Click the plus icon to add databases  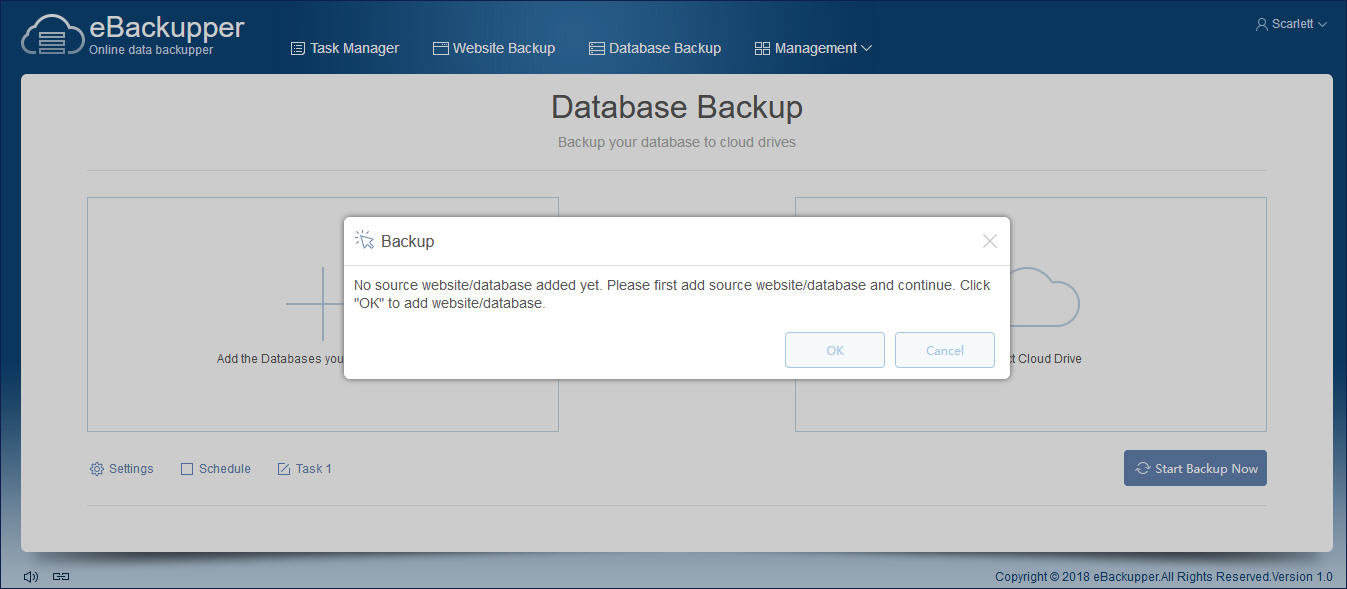pos(321,304)
